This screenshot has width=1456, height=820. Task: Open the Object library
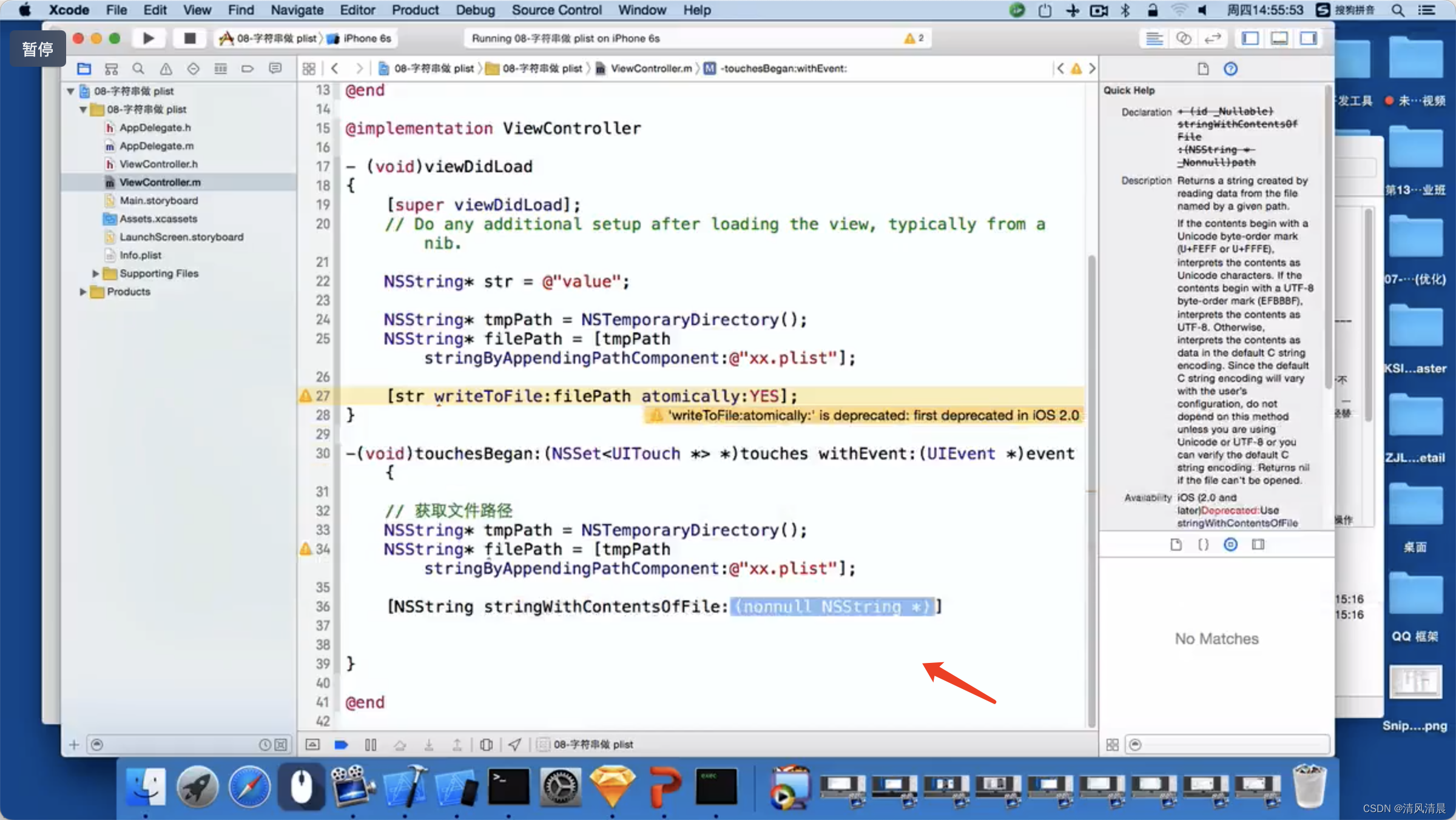1230,544
